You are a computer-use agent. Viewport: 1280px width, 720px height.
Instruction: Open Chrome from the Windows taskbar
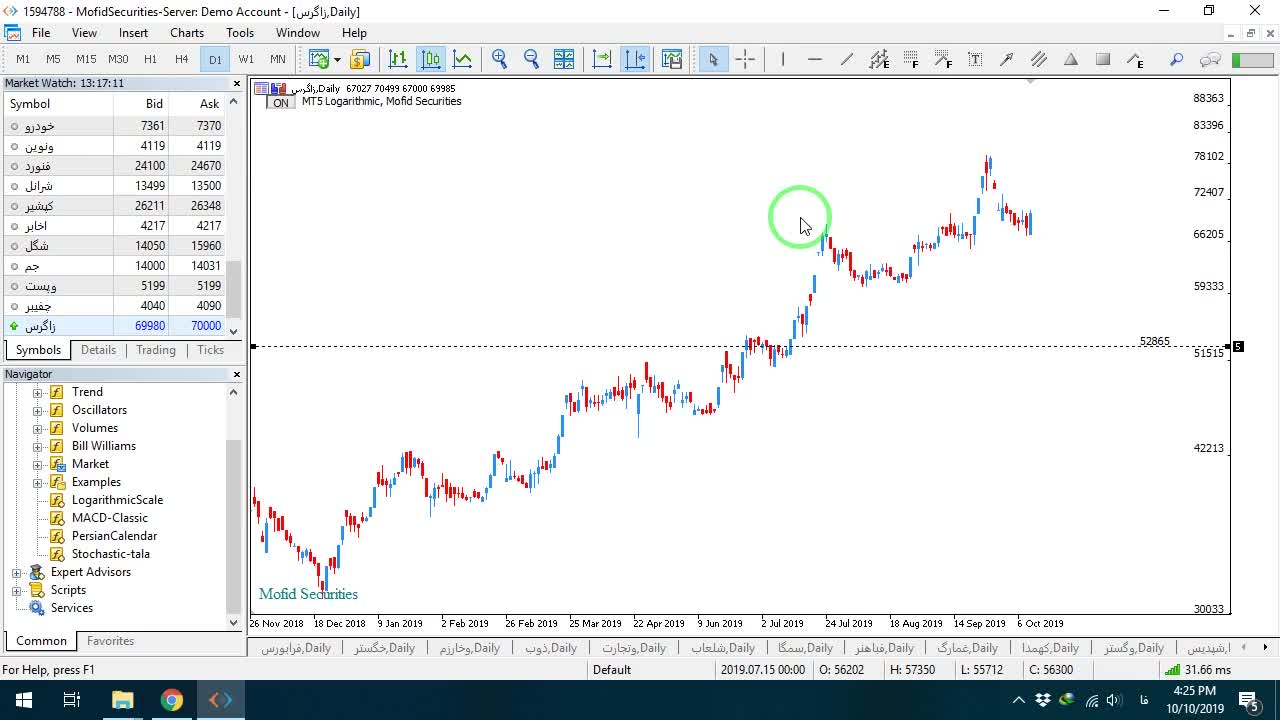[x=172, y=700]
